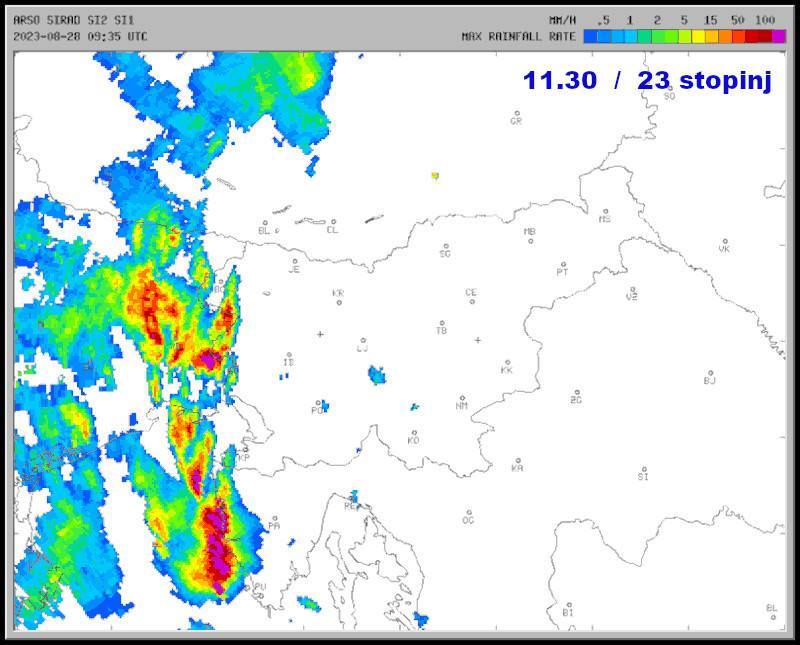
Task: Click the blue rain cell near LJ
Action: coord(378,375)
